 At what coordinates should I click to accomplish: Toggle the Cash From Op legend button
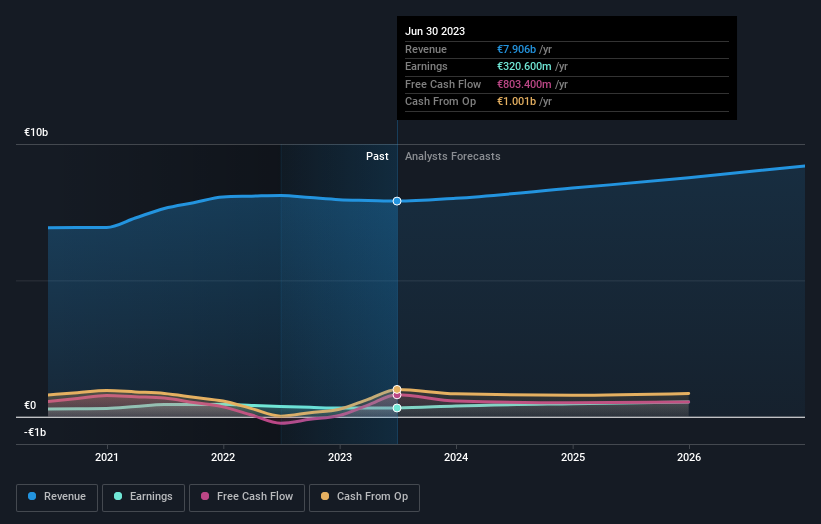pos(364,497)
